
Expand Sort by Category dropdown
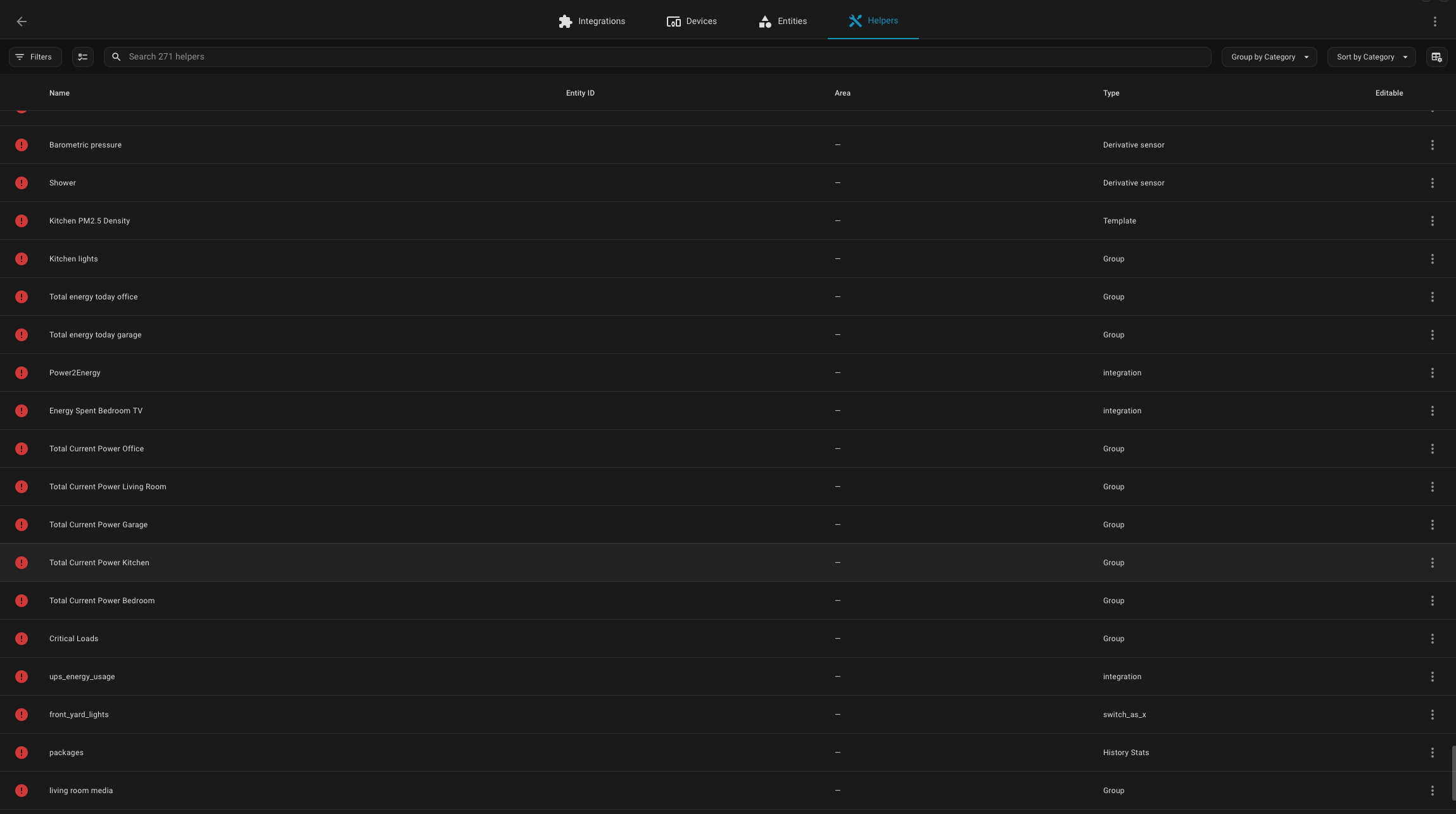point(1371,57)
